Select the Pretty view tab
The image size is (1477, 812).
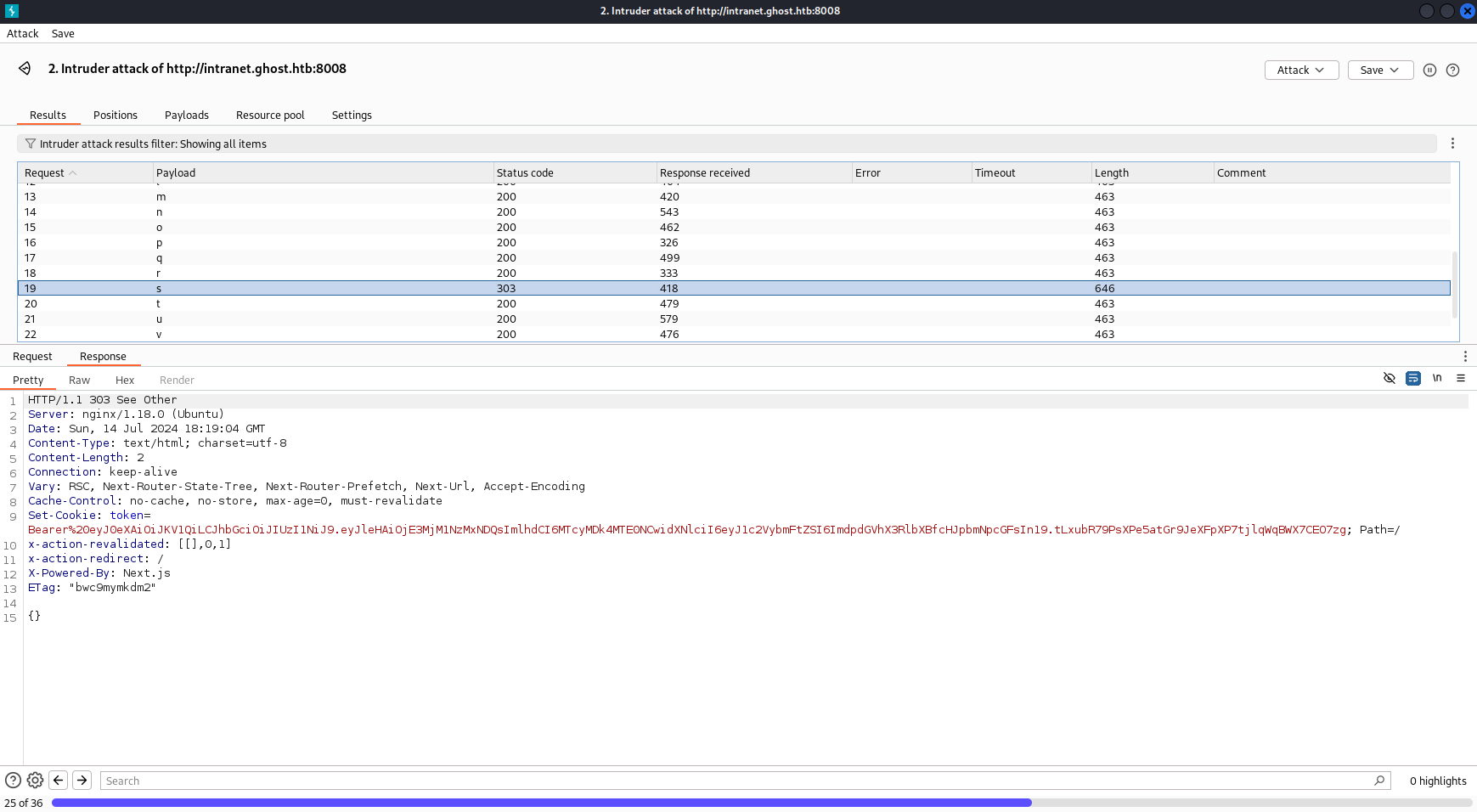pyautogui.click(x=28, y=381)
